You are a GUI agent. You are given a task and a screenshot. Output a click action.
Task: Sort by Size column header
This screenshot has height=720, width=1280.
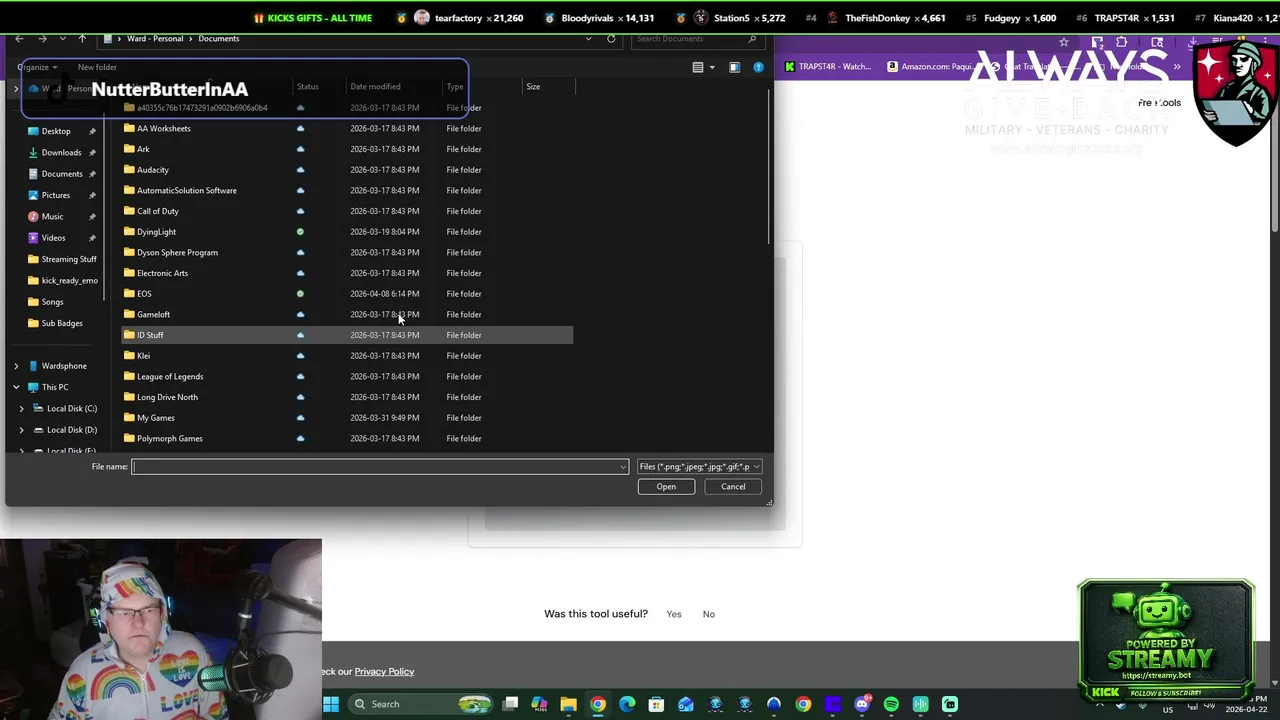[533, 87]
